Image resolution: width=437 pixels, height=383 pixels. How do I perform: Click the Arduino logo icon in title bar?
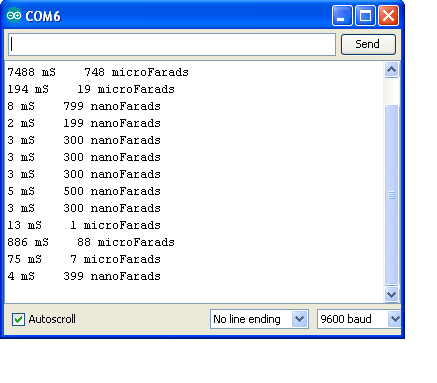(x=14, y=16)
